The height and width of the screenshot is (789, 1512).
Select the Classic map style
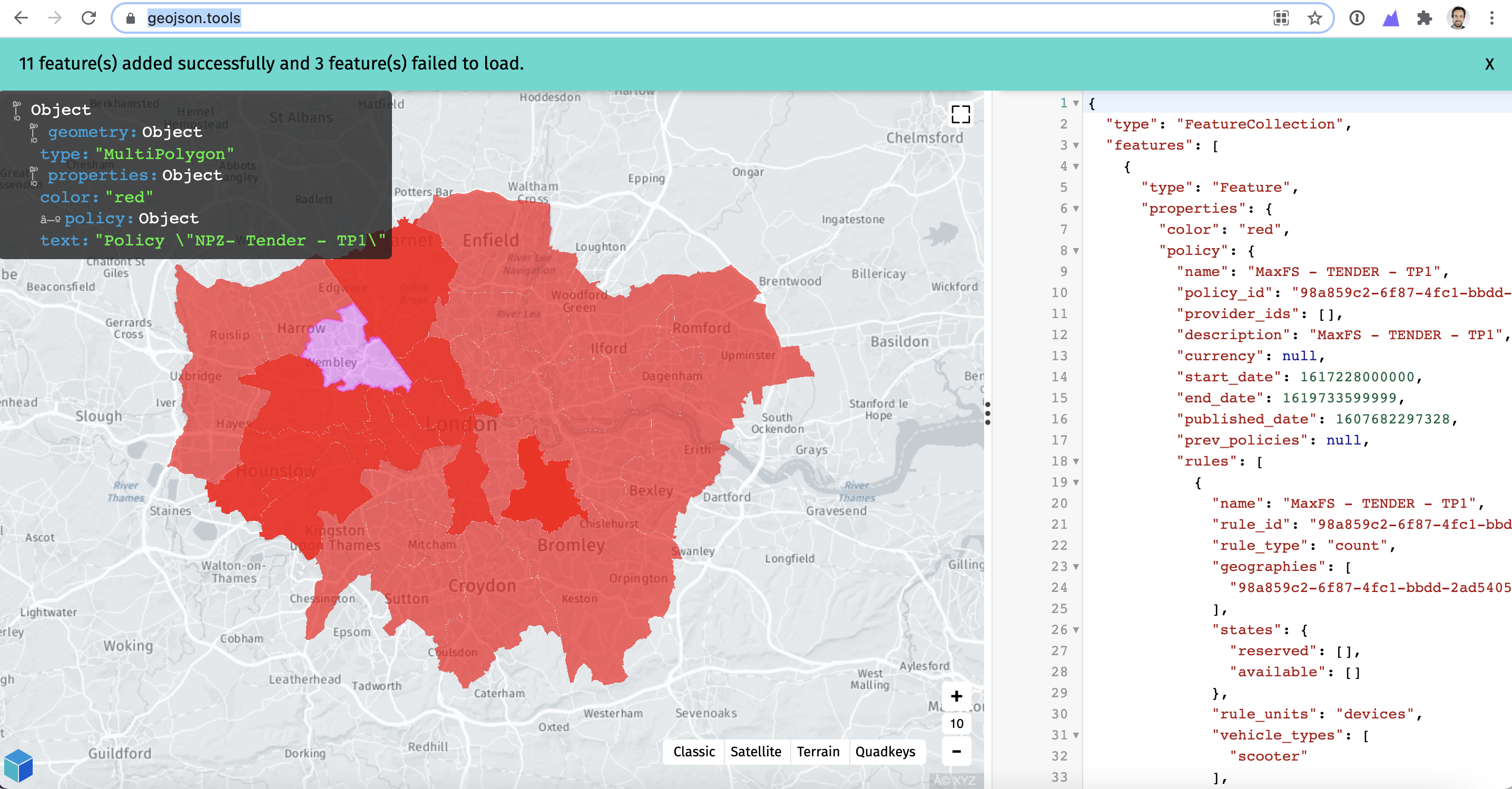point(694,752)
